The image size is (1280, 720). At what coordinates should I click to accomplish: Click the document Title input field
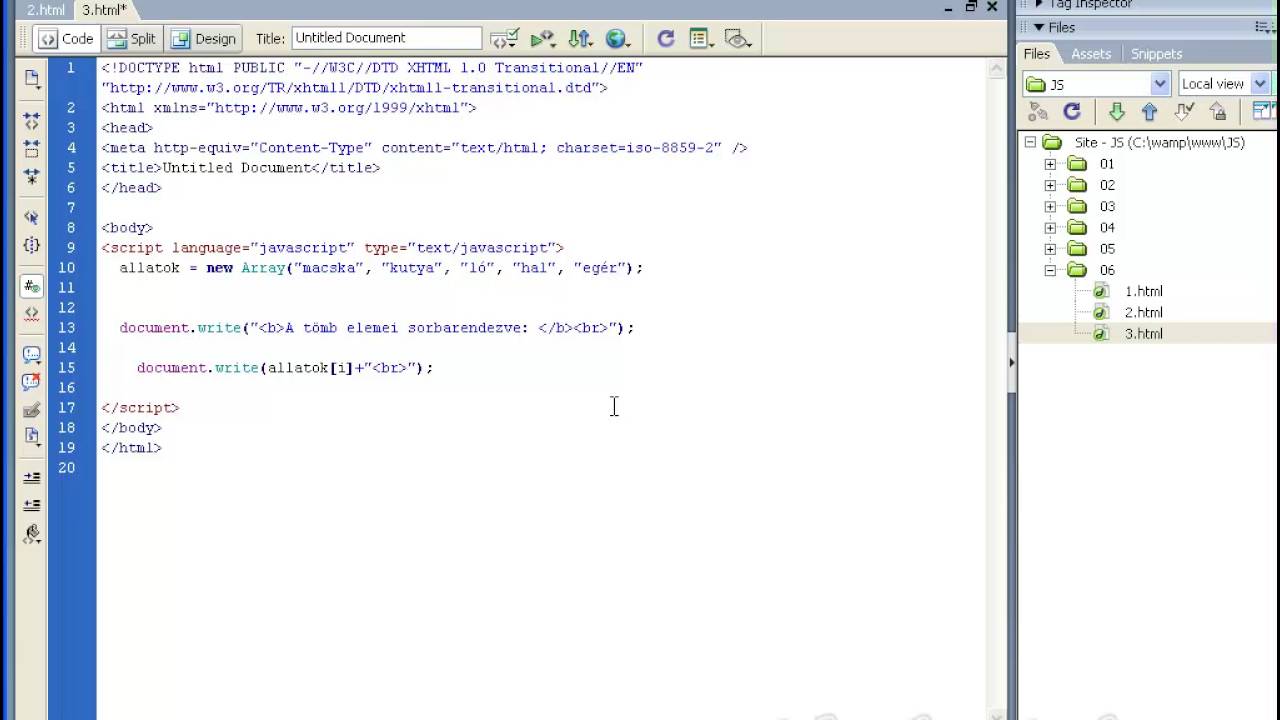click(x=387, y=38)
